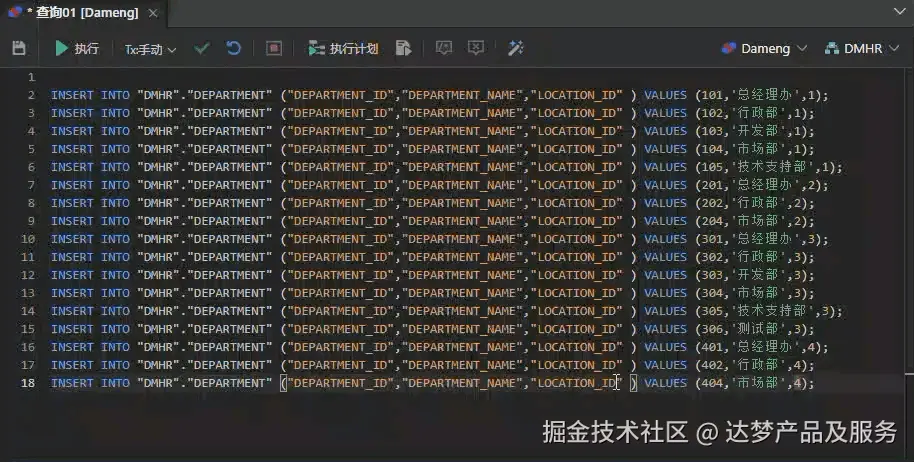Click '技术支持部' on line 6

[771, 167]
